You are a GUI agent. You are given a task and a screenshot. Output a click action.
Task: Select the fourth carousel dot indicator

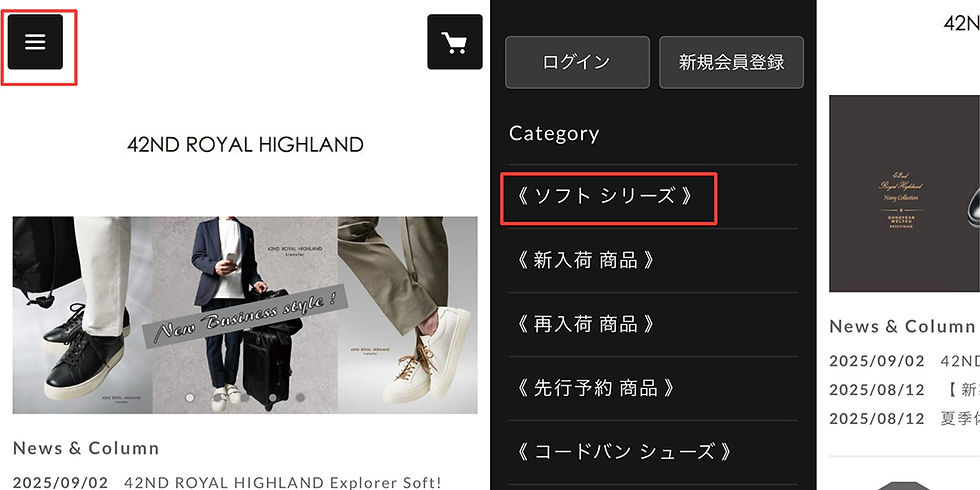pos(272,398)
